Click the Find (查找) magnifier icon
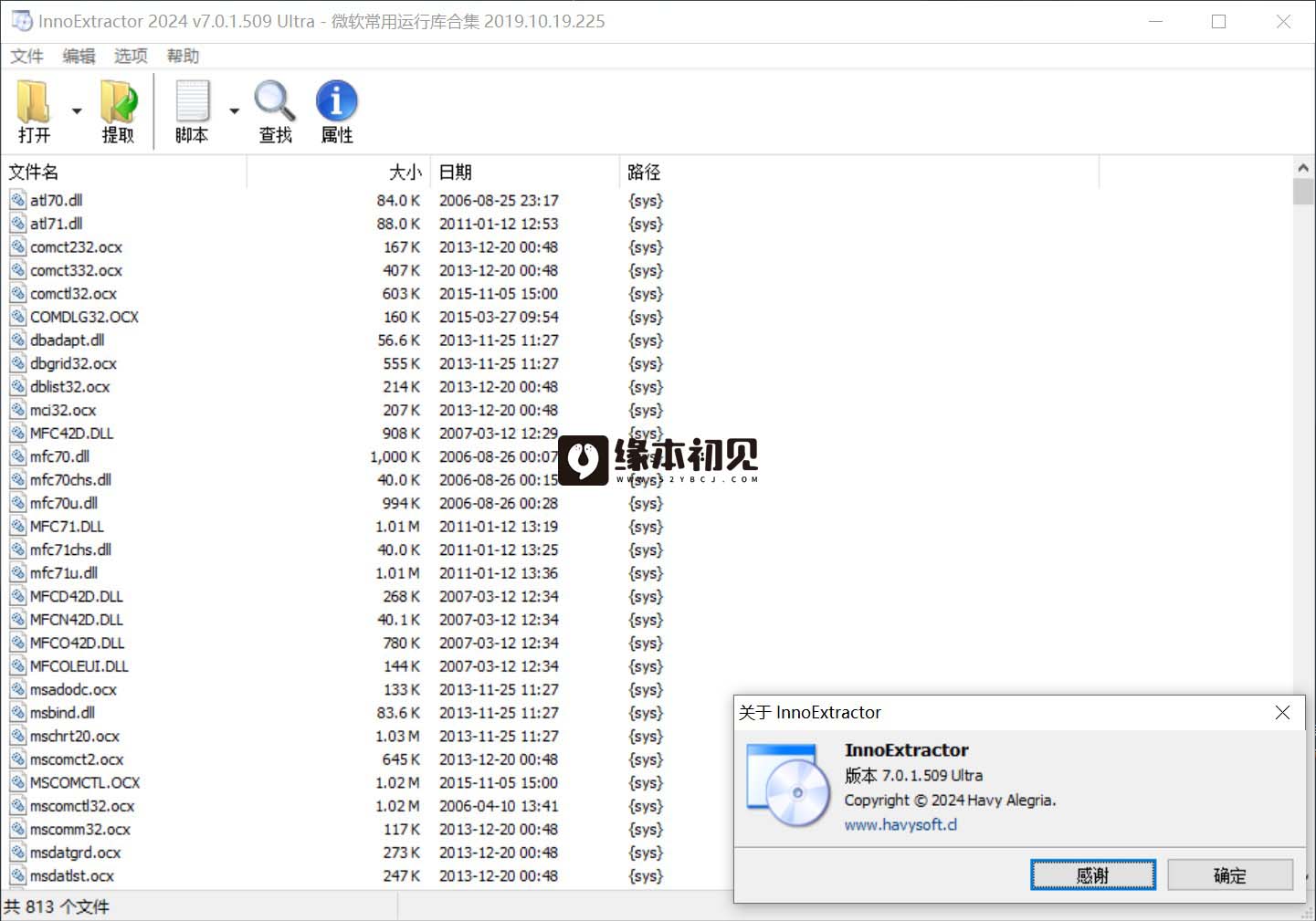The width and height of the screenshot is (1316, 921). (x=275, y=101)
